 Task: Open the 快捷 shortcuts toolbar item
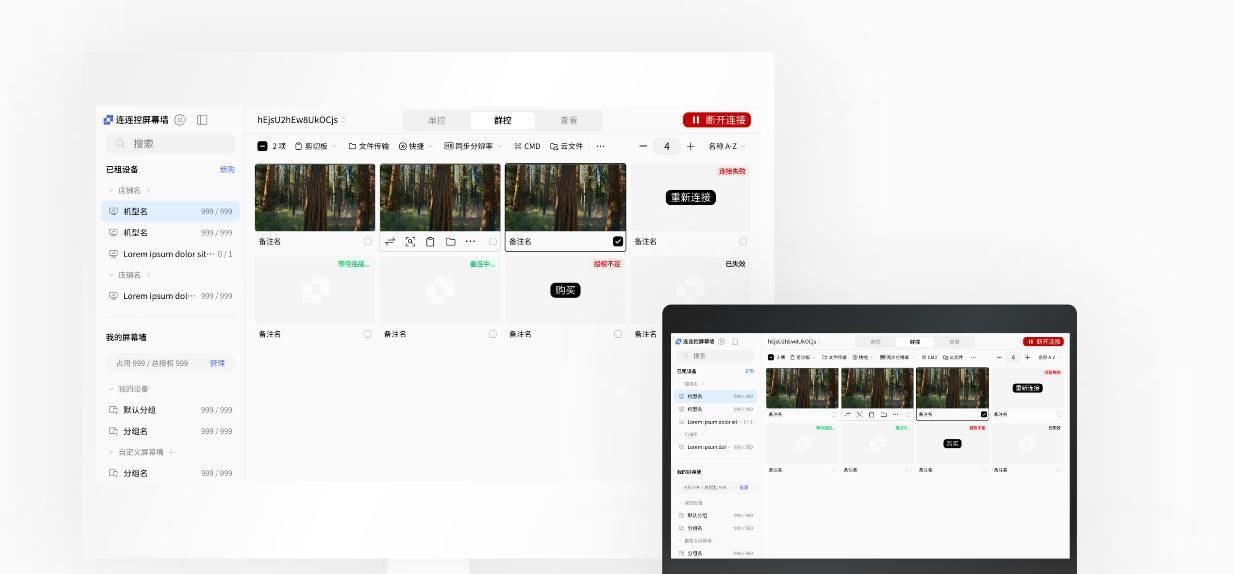coord(414,146)
